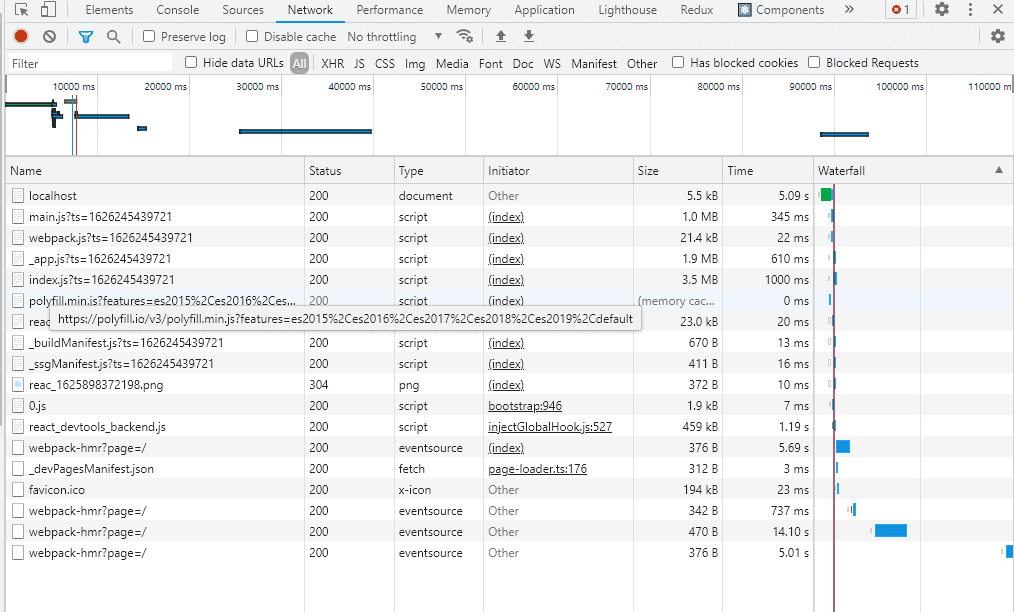
Task: Click the red record network log button
Action: point(21,37)
